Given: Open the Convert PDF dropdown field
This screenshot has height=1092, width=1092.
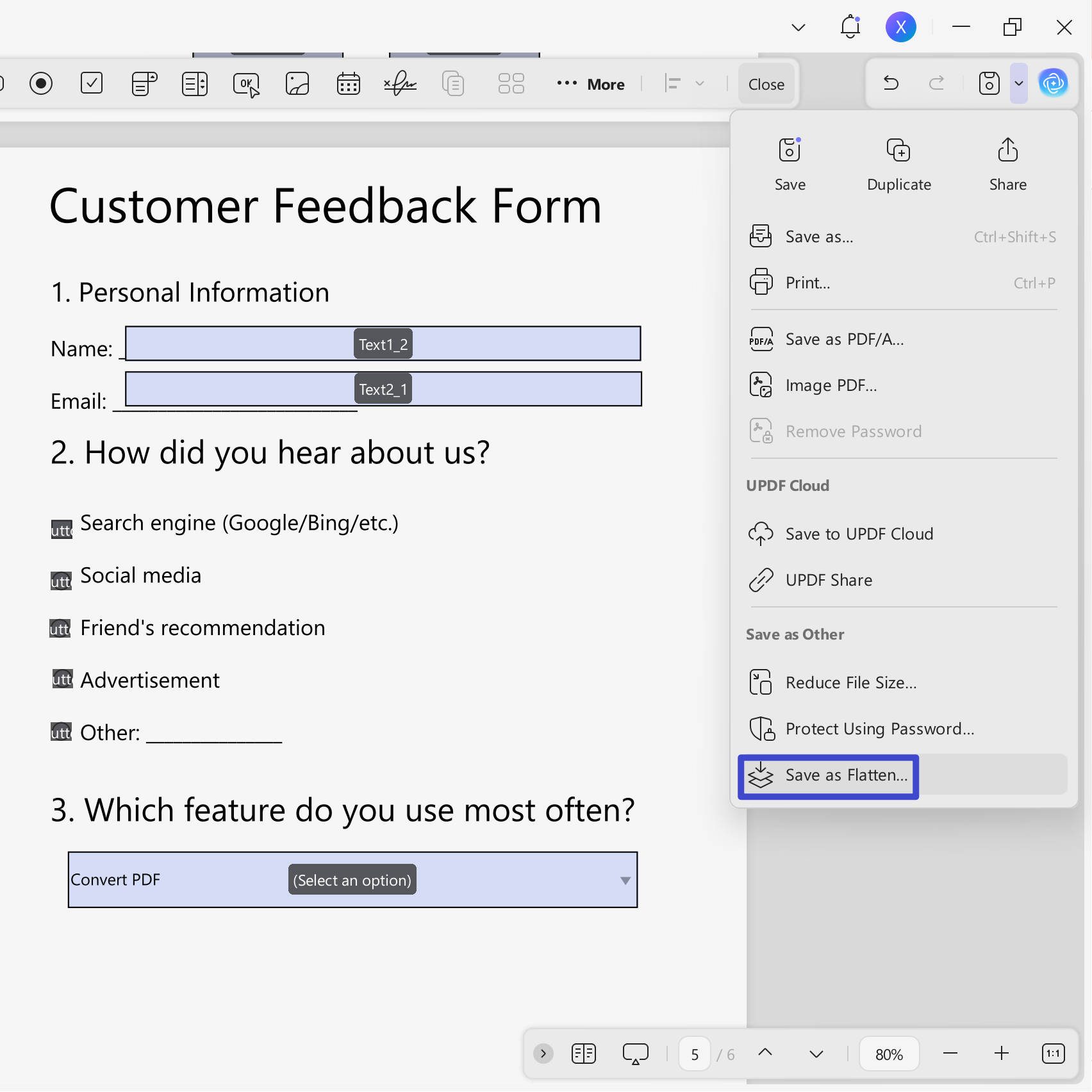Looking at the screenshot, I should pos(352,880).
